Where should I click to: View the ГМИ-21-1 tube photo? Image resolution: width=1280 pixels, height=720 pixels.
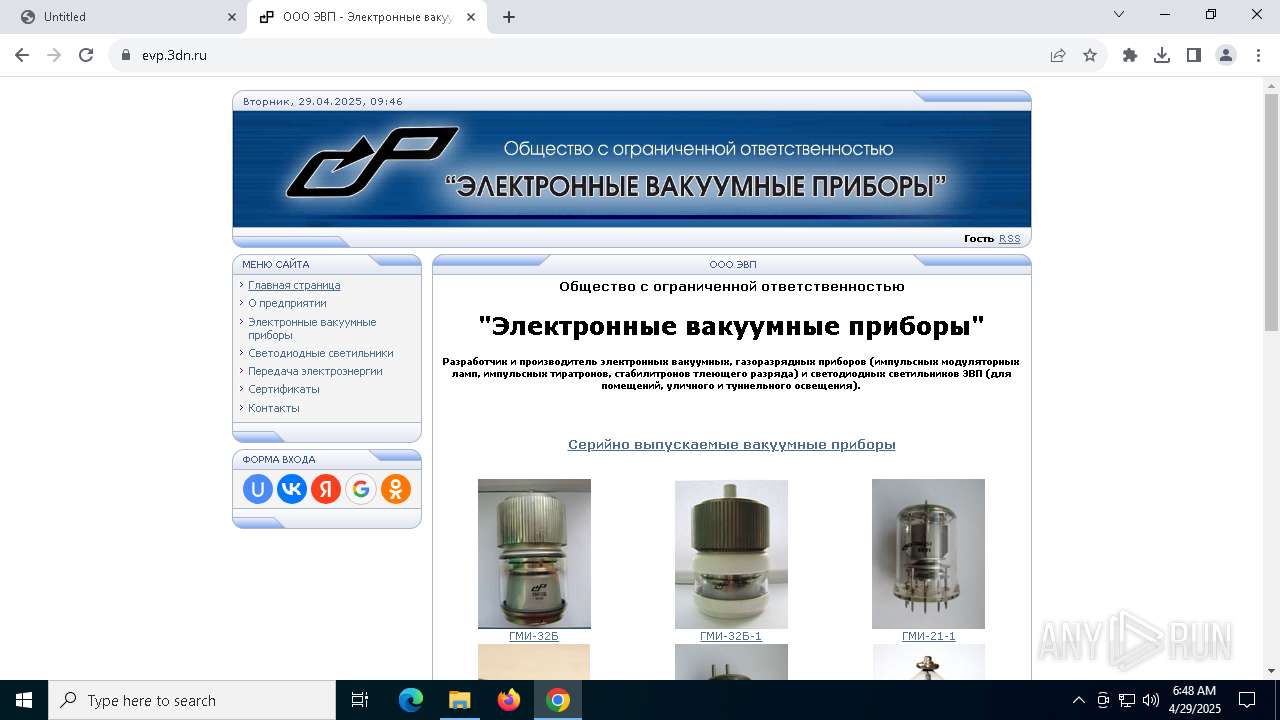click(928, 554)
